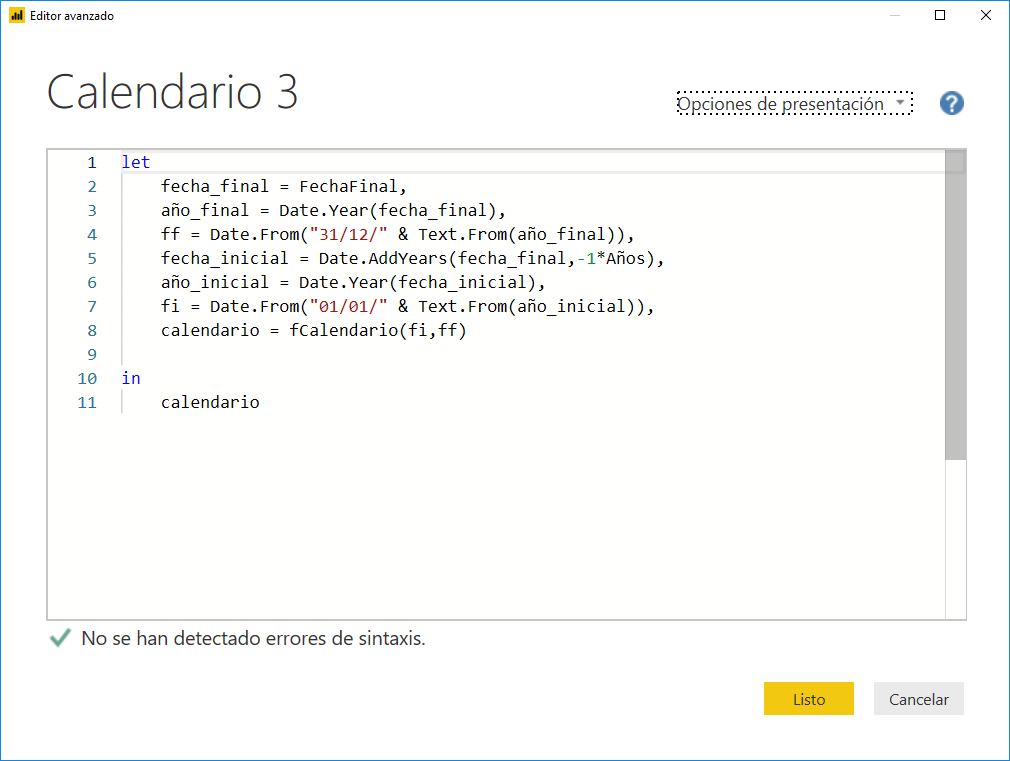Image resolution: width=1010 pixels, height=761 pixels.
Task: Click line number 4 in the editor gutter
Action: coord(91,234)
